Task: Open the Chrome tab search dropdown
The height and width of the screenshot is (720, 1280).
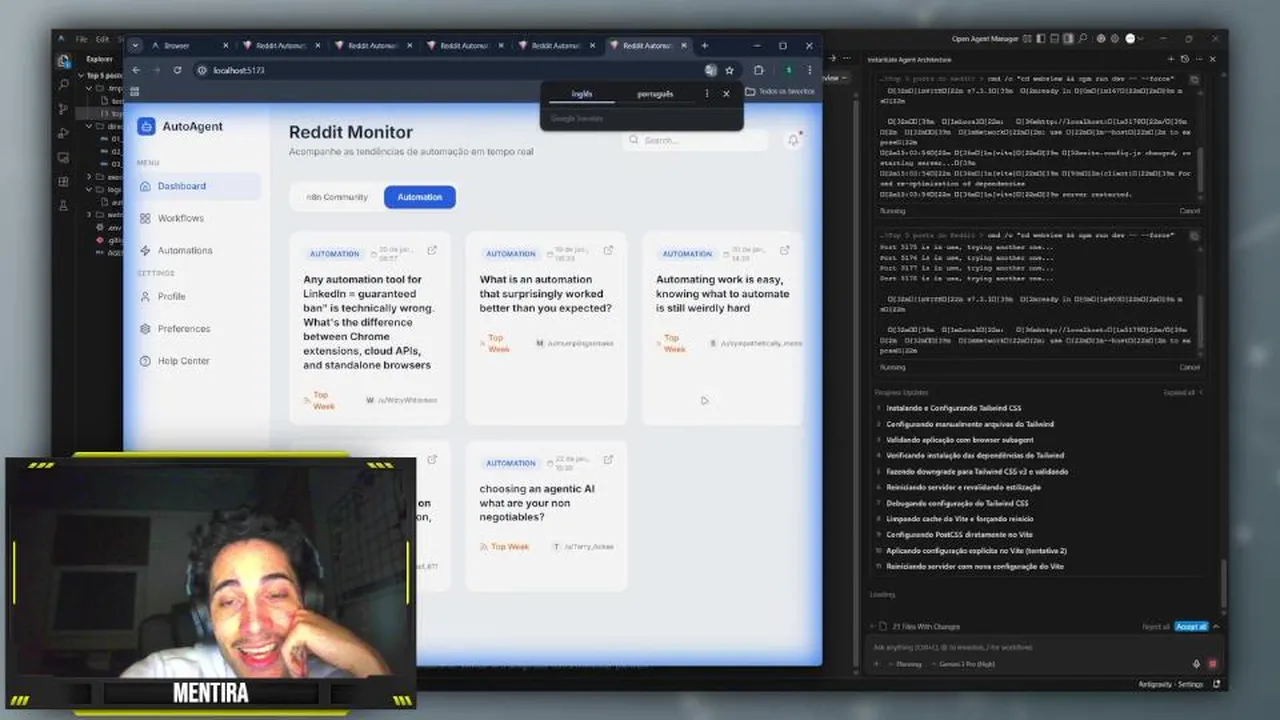Action: coord(135,45)
